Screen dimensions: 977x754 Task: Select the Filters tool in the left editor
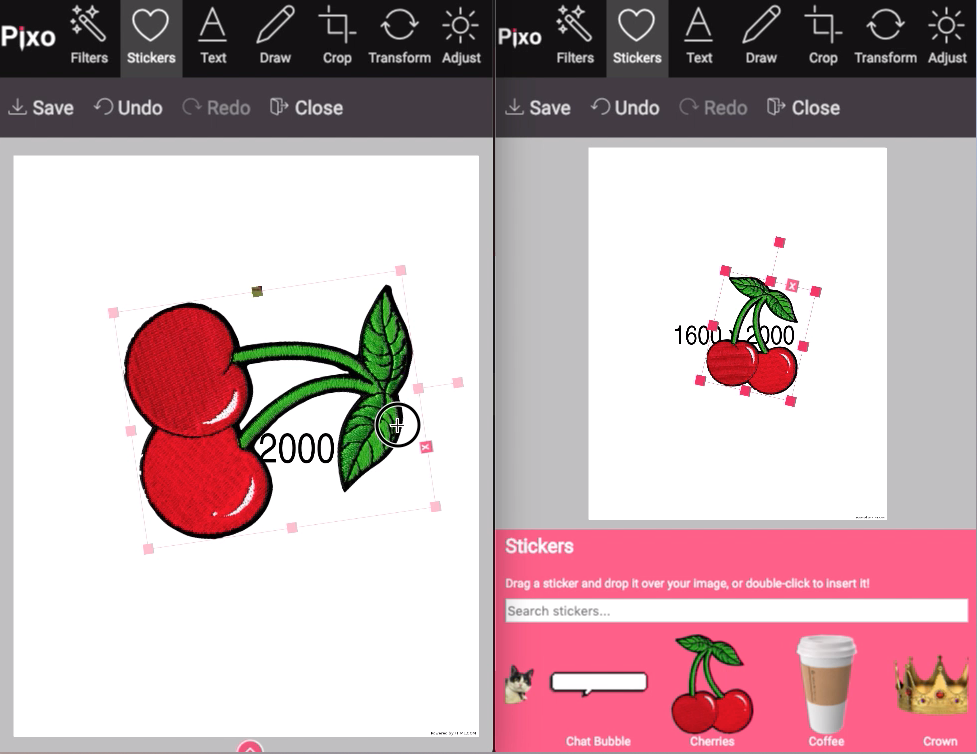[88, 38]
